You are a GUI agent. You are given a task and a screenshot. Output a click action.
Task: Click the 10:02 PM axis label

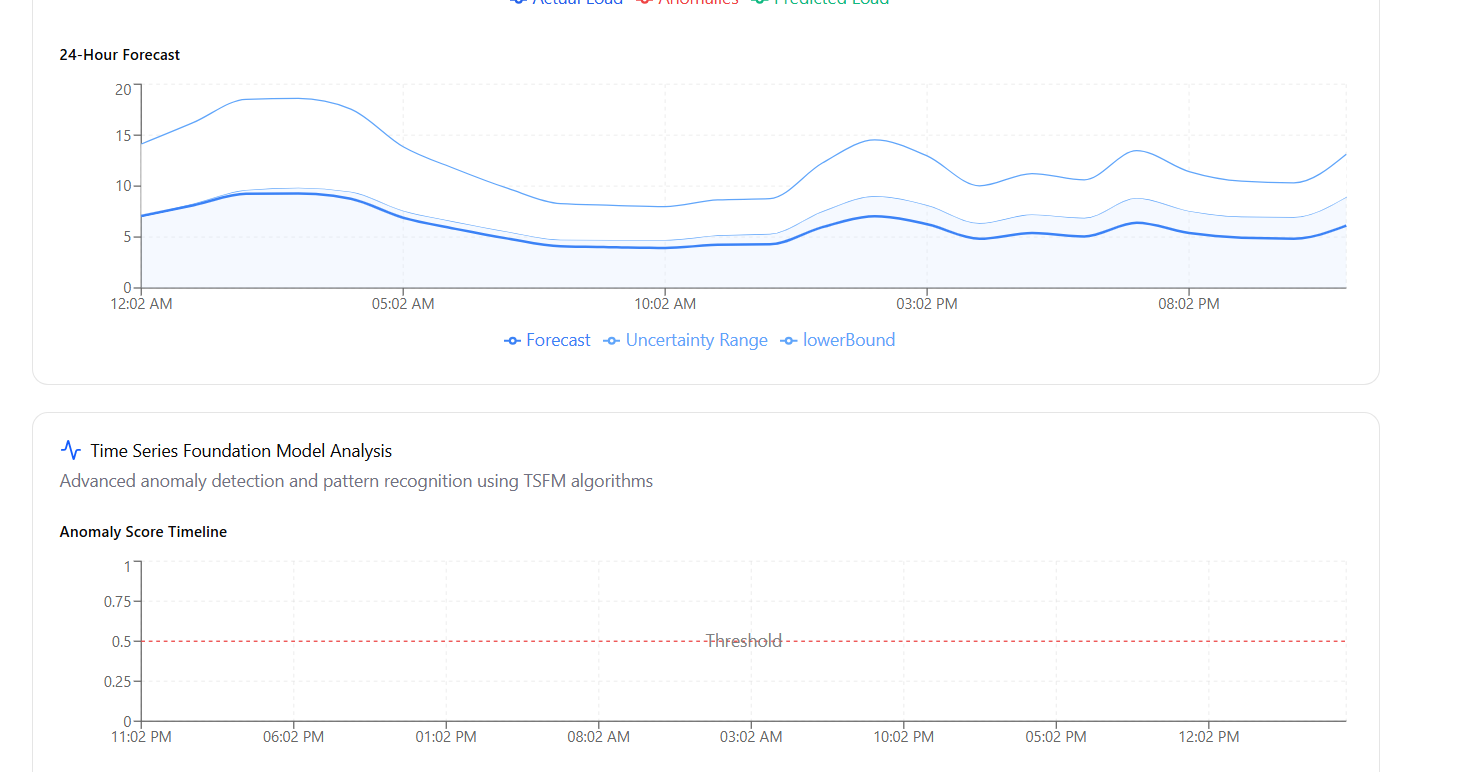[x=904, y=737]
